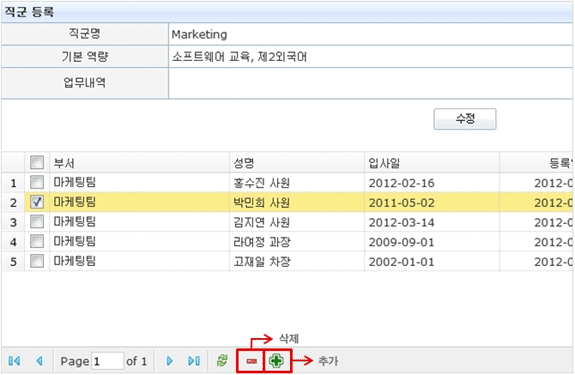Click the red minus delete icon

pyautogui.click(x=251, y=361)
